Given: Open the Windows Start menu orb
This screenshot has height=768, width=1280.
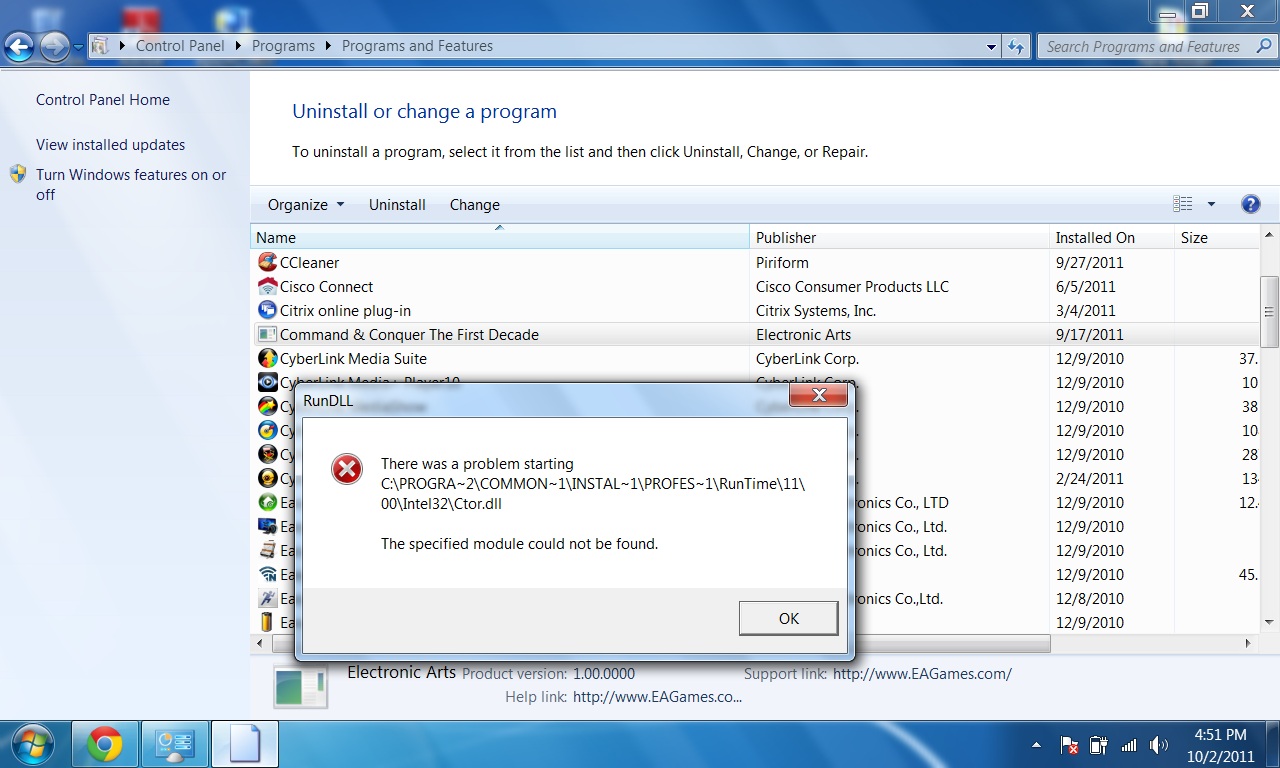Looking at the screenshot, I should (x=33, y=744).
